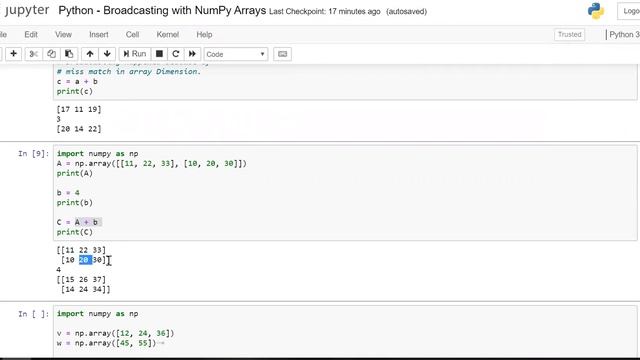Click the comment miss match in array Dimension

[129, 71]
